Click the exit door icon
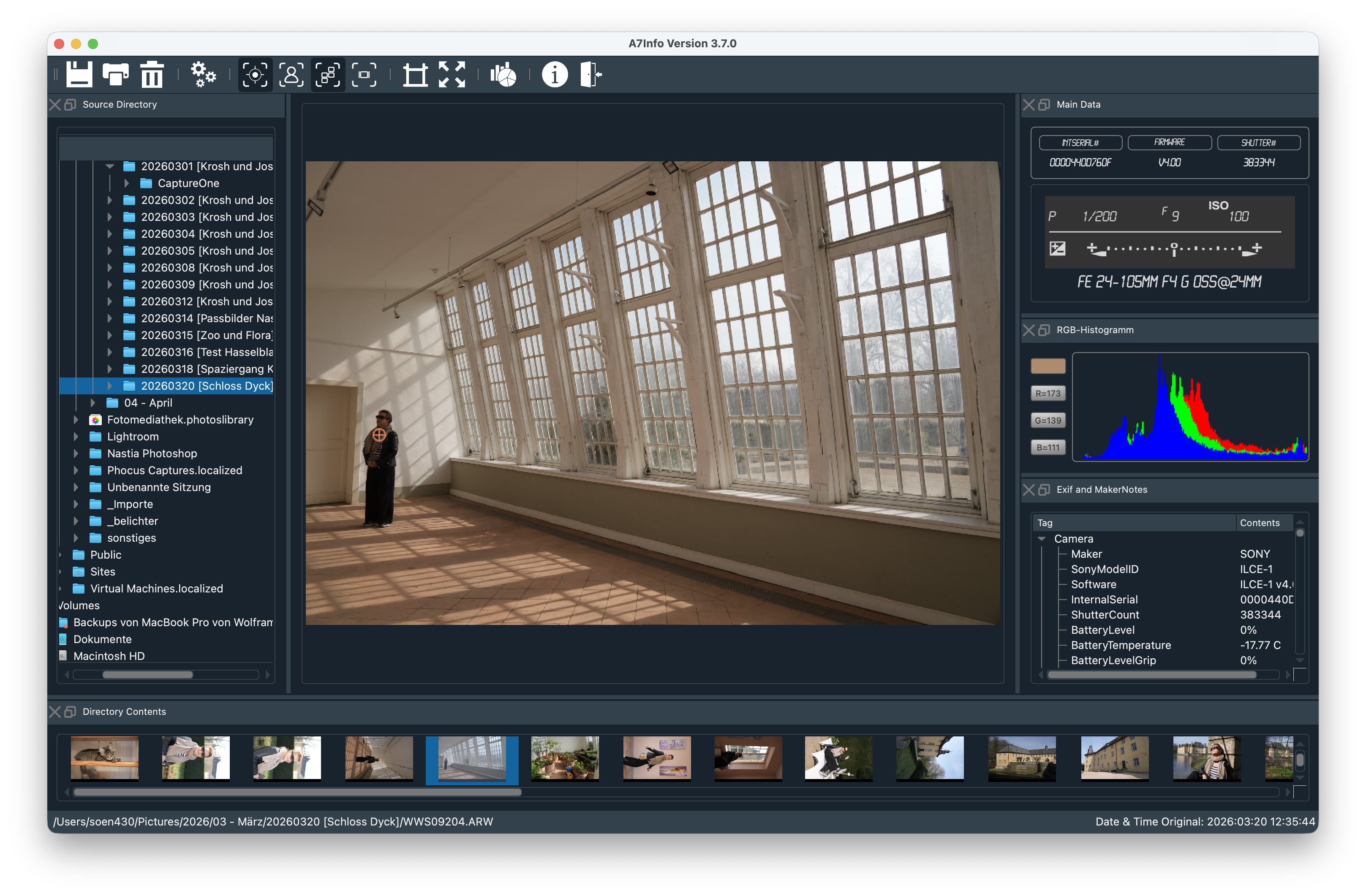1366x896 pixels. (x=590, y=75)
